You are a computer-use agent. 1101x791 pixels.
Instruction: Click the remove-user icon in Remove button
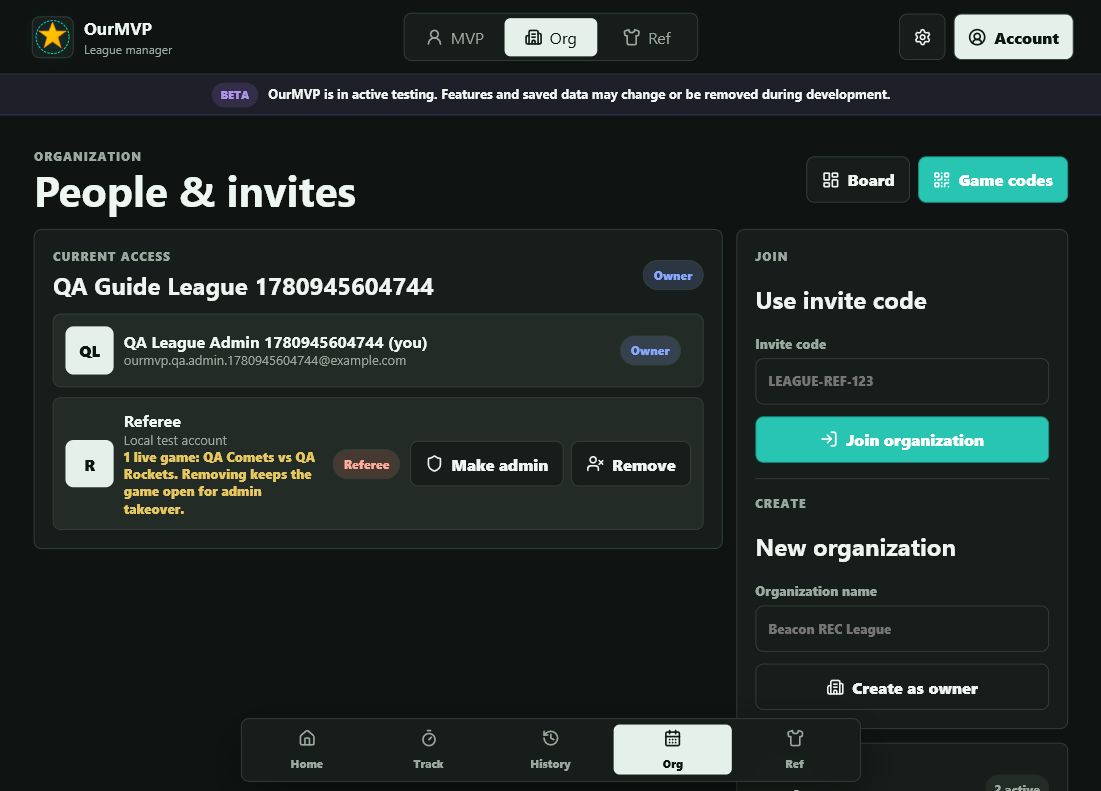pyautogui.click(x=595, y=464)
